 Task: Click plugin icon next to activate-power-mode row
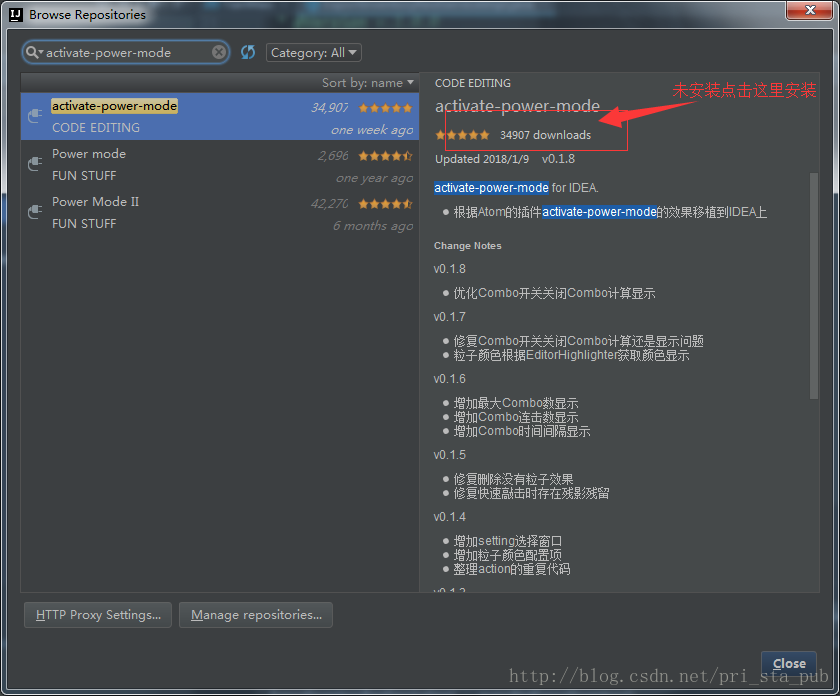pyautogui.click(x=35, y=115)
